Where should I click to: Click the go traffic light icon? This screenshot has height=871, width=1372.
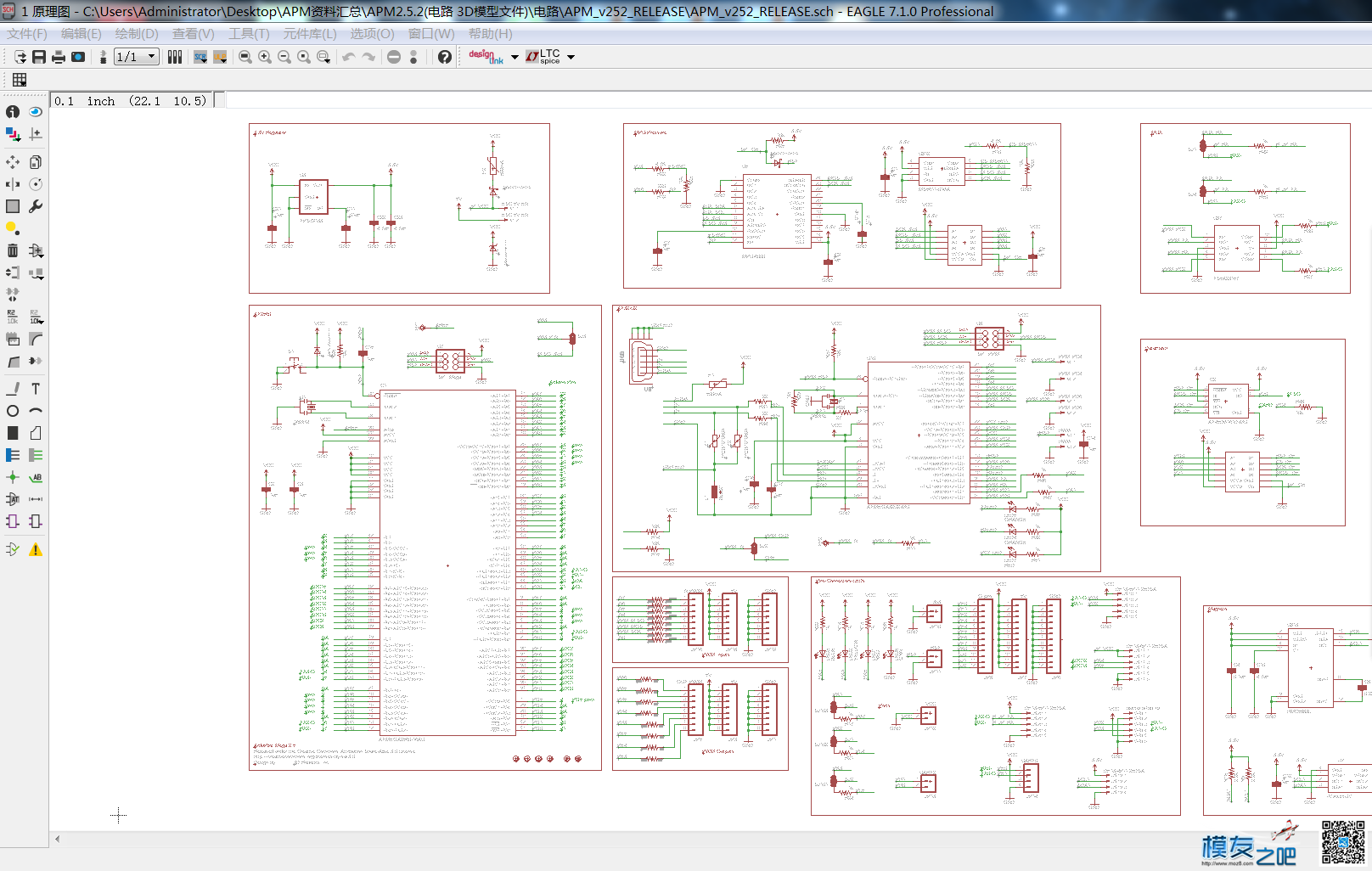[x=413, y=57]
